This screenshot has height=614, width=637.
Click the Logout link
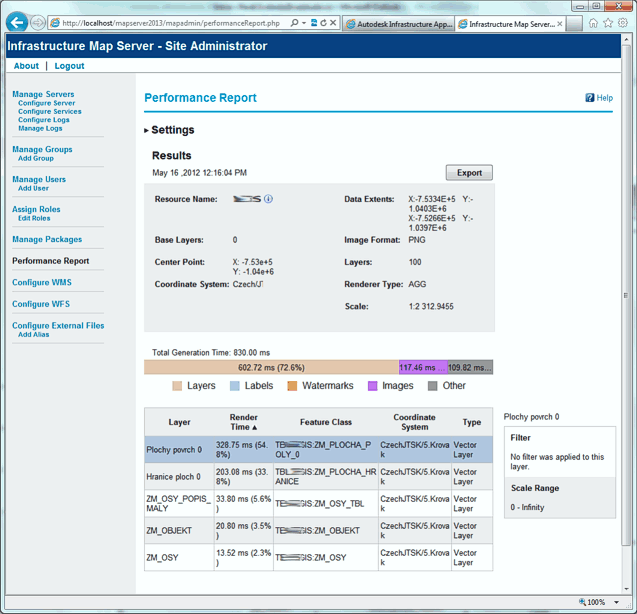(69, 66)
